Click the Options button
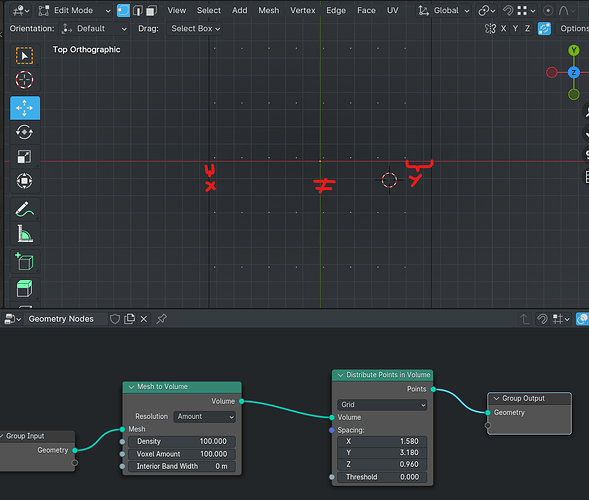 coord(574,29)
